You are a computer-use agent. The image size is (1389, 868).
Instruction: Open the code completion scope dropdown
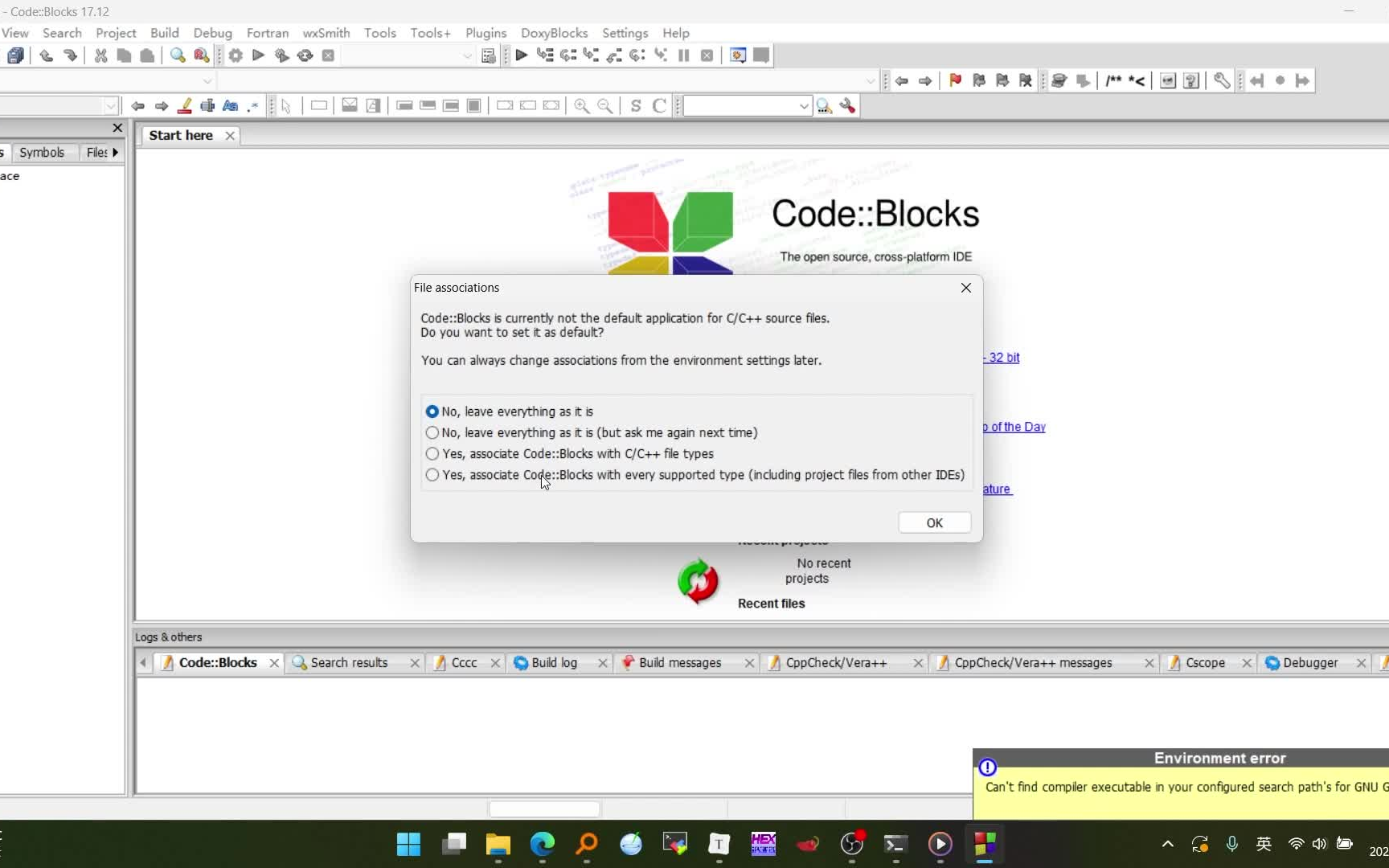click(x=207, y=80)
